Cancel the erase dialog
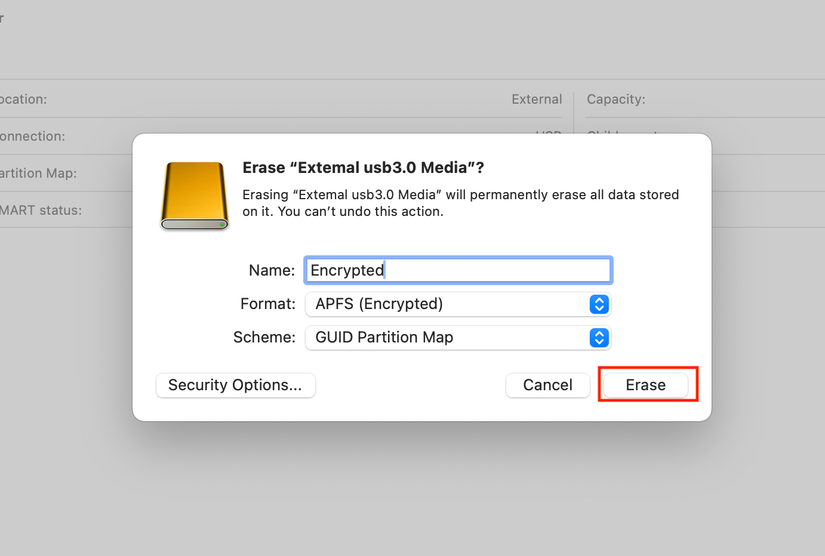 tap(547, 385)
